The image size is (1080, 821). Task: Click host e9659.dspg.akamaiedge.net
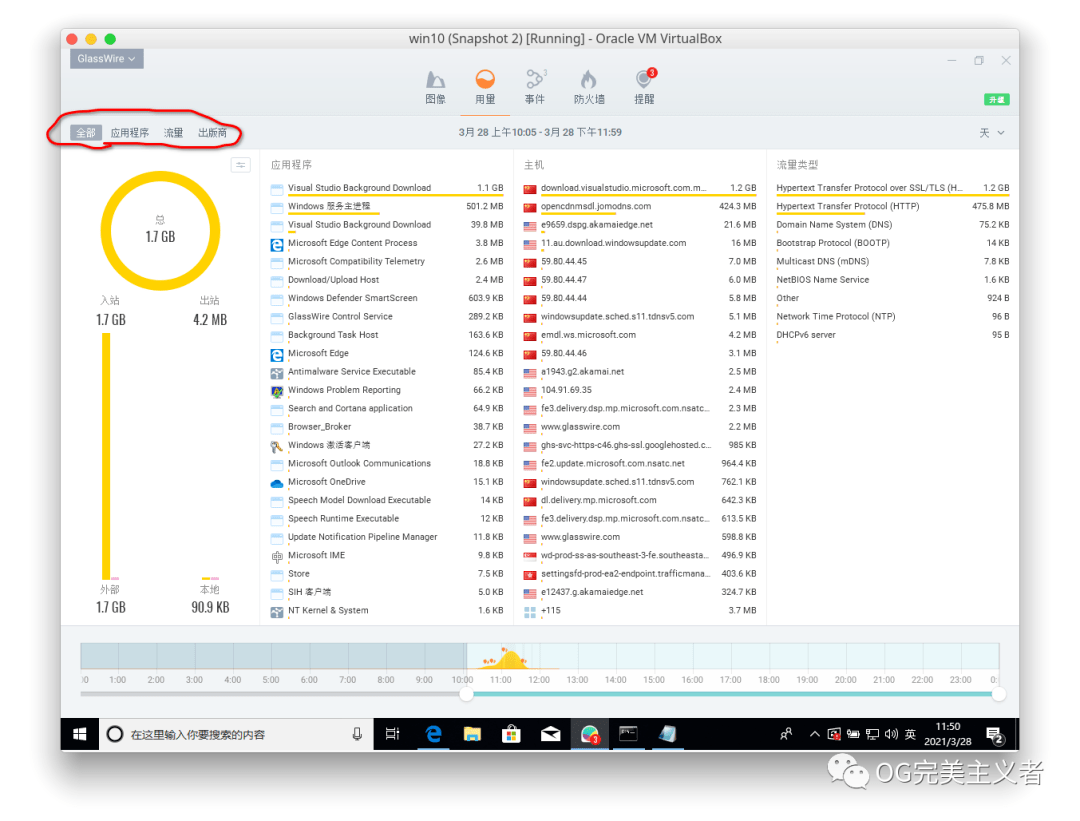coord(596,225)
